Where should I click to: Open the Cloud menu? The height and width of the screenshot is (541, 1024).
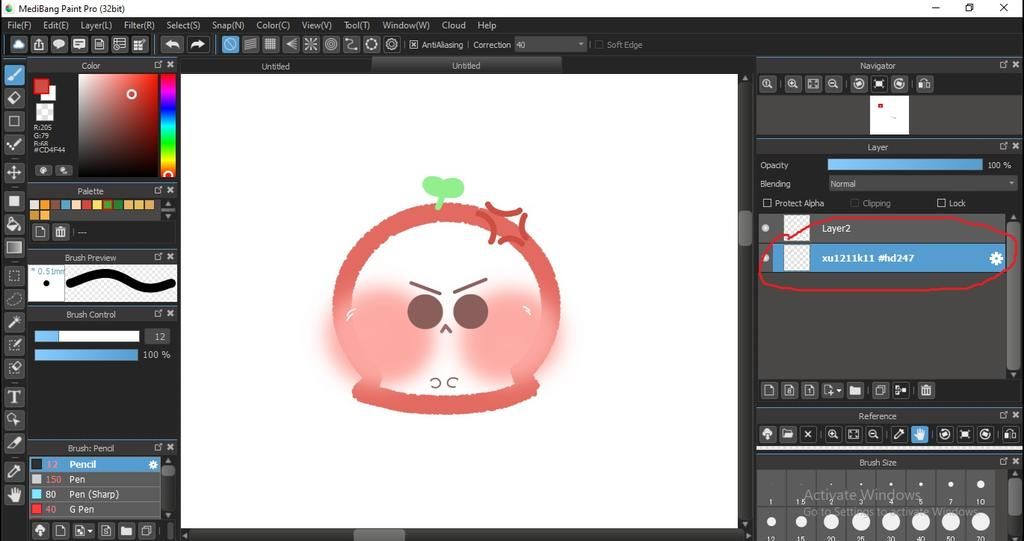tap(453, 25)
